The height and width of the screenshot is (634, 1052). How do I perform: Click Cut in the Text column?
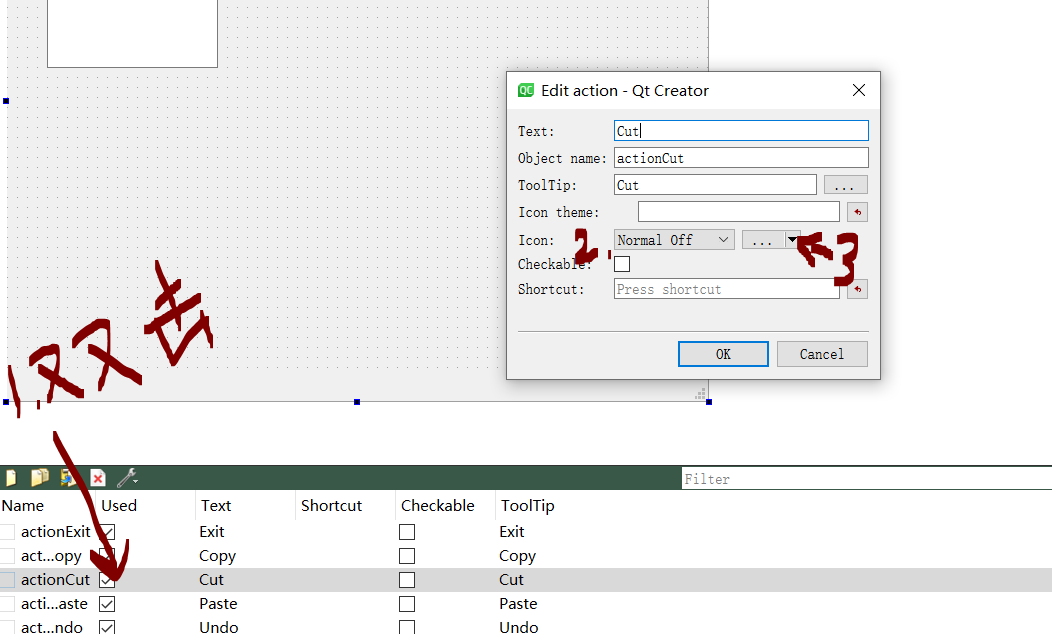(211, 580)
